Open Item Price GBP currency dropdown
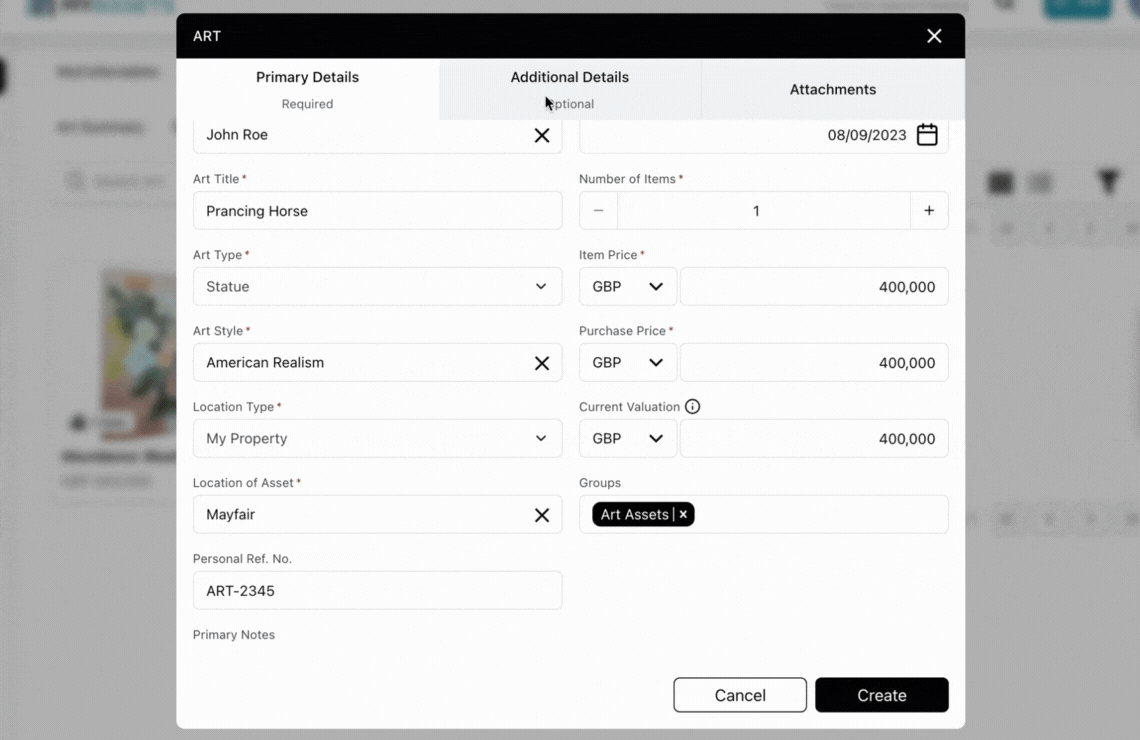The image size is (1140, 740). (x=627, y=286)
